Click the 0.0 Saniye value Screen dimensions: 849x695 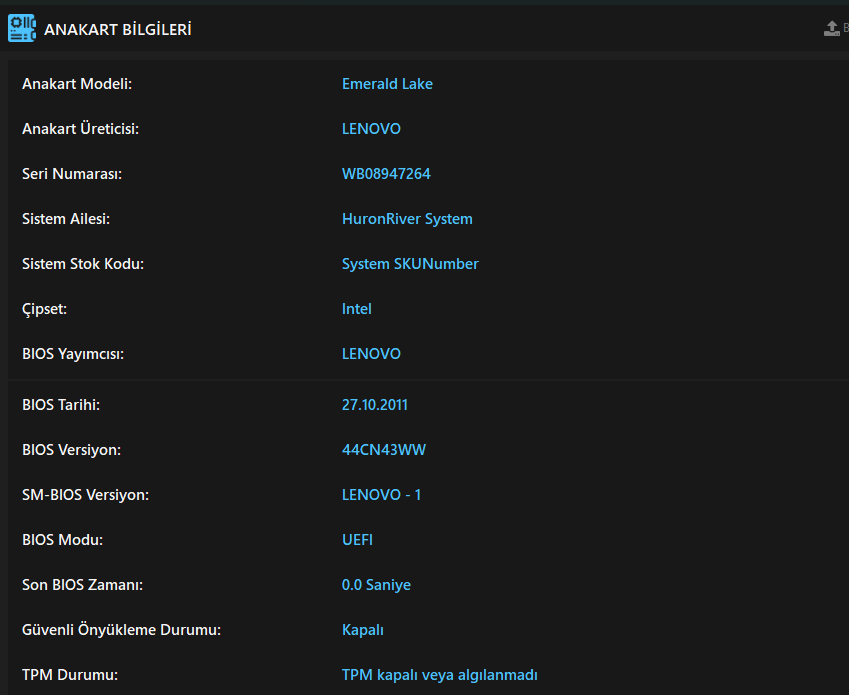[376, 585]
